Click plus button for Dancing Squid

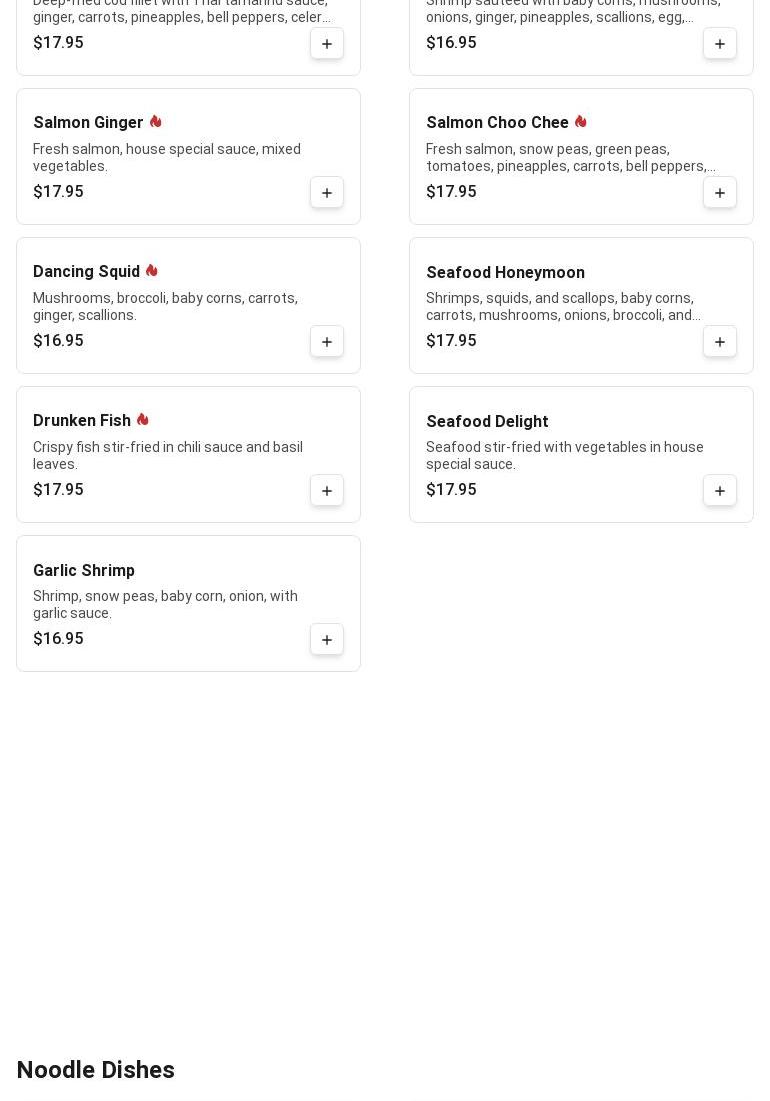[x=327, y=341]
